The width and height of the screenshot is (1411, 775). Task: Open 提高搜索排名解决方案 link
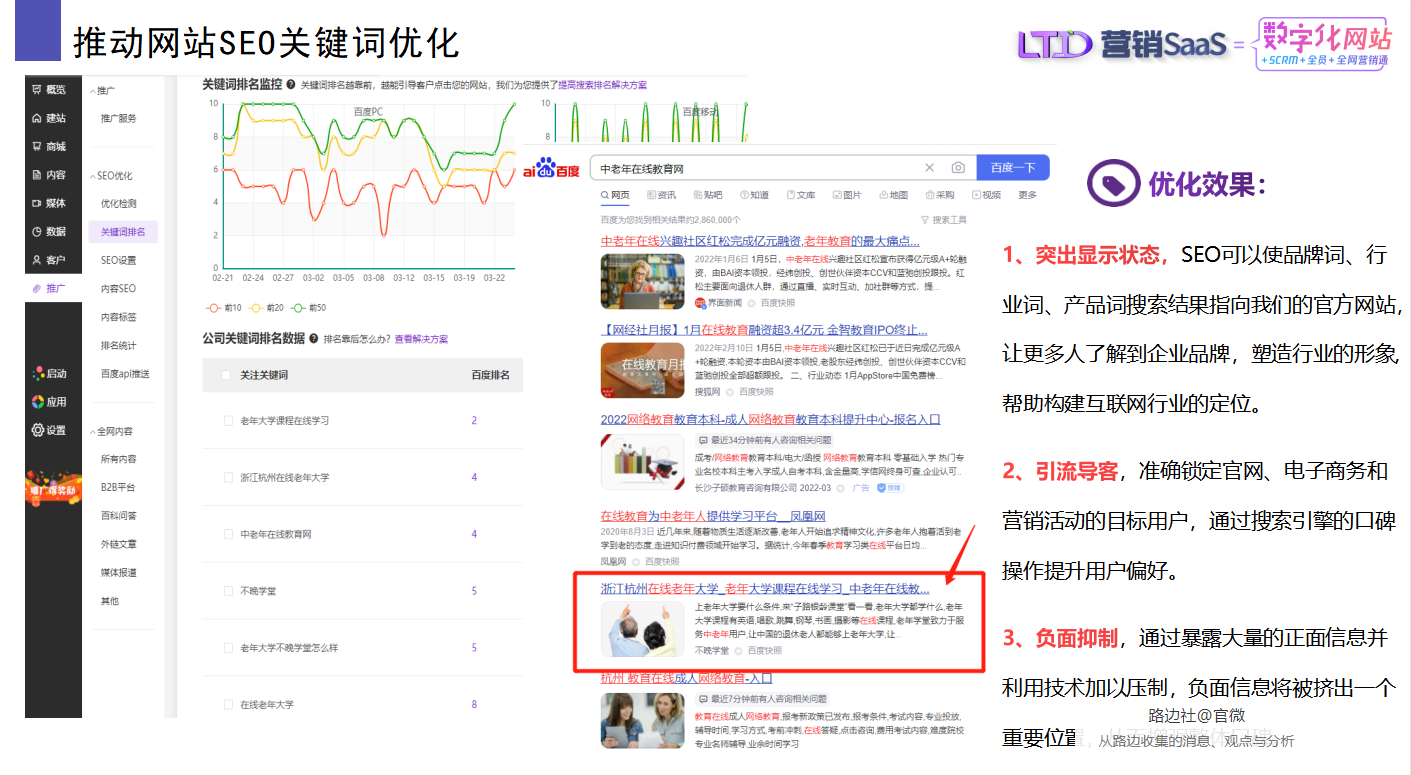pyautogui.click(x=602, y=85)
